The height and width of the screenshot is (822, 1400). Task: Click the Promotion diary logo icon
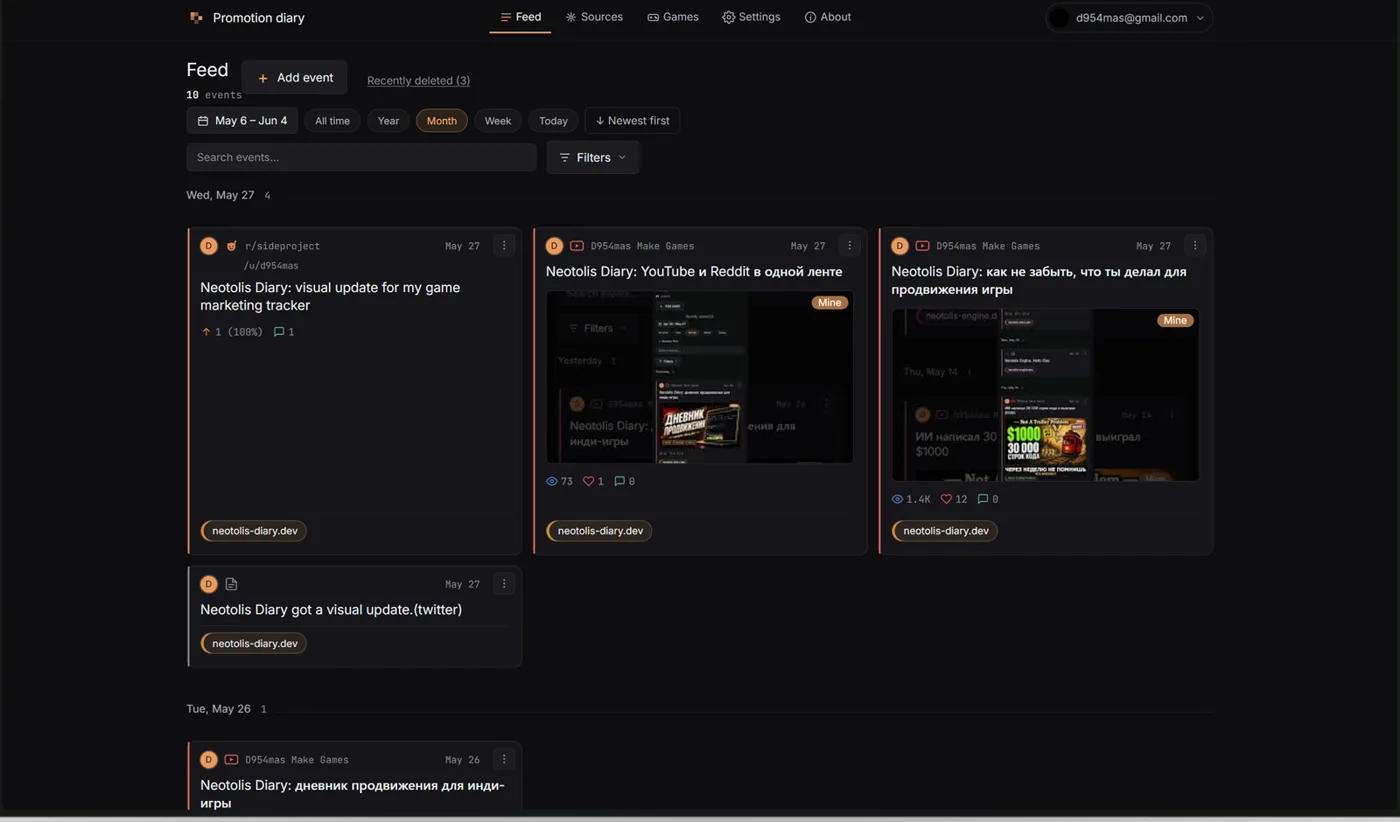click(x=196, y=18)
